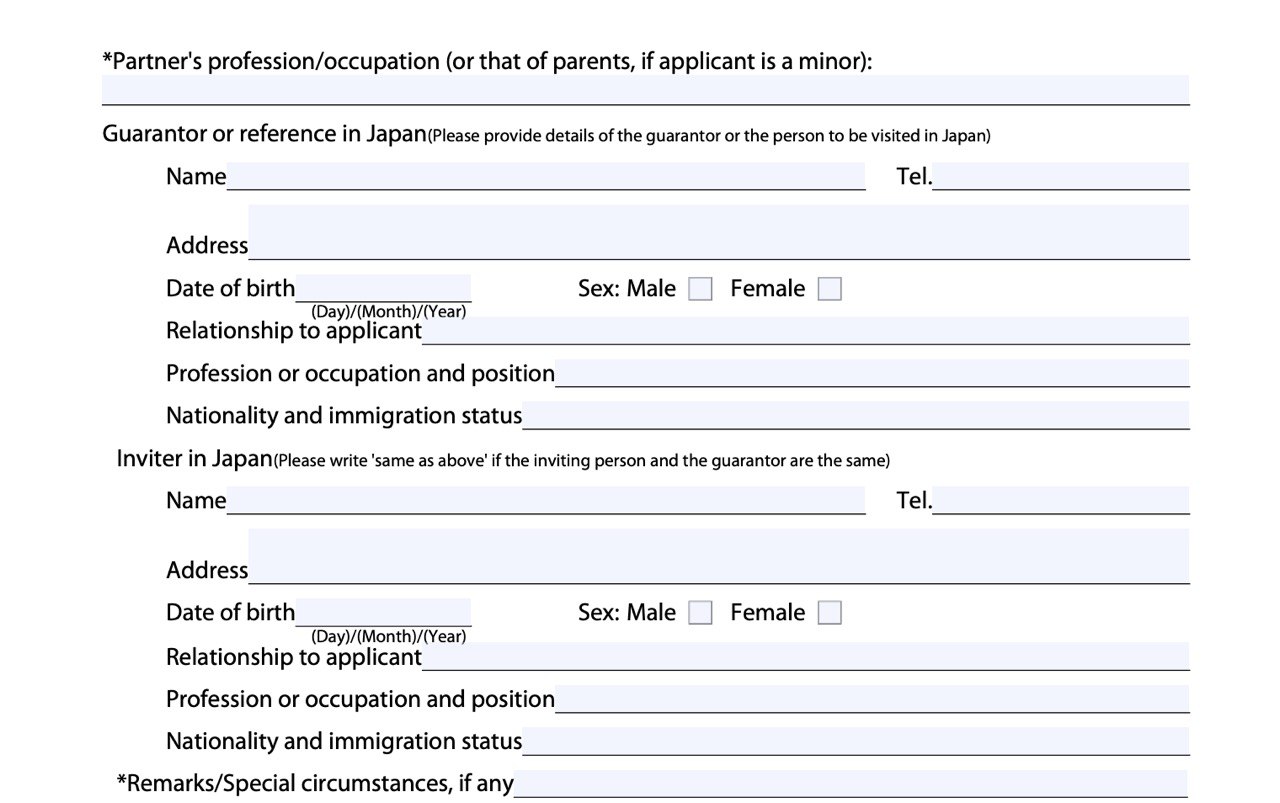Click the inviter Date of birth field
This screenshot has width=1280, height=803.
pyautogui.click(x=383, y=612)
